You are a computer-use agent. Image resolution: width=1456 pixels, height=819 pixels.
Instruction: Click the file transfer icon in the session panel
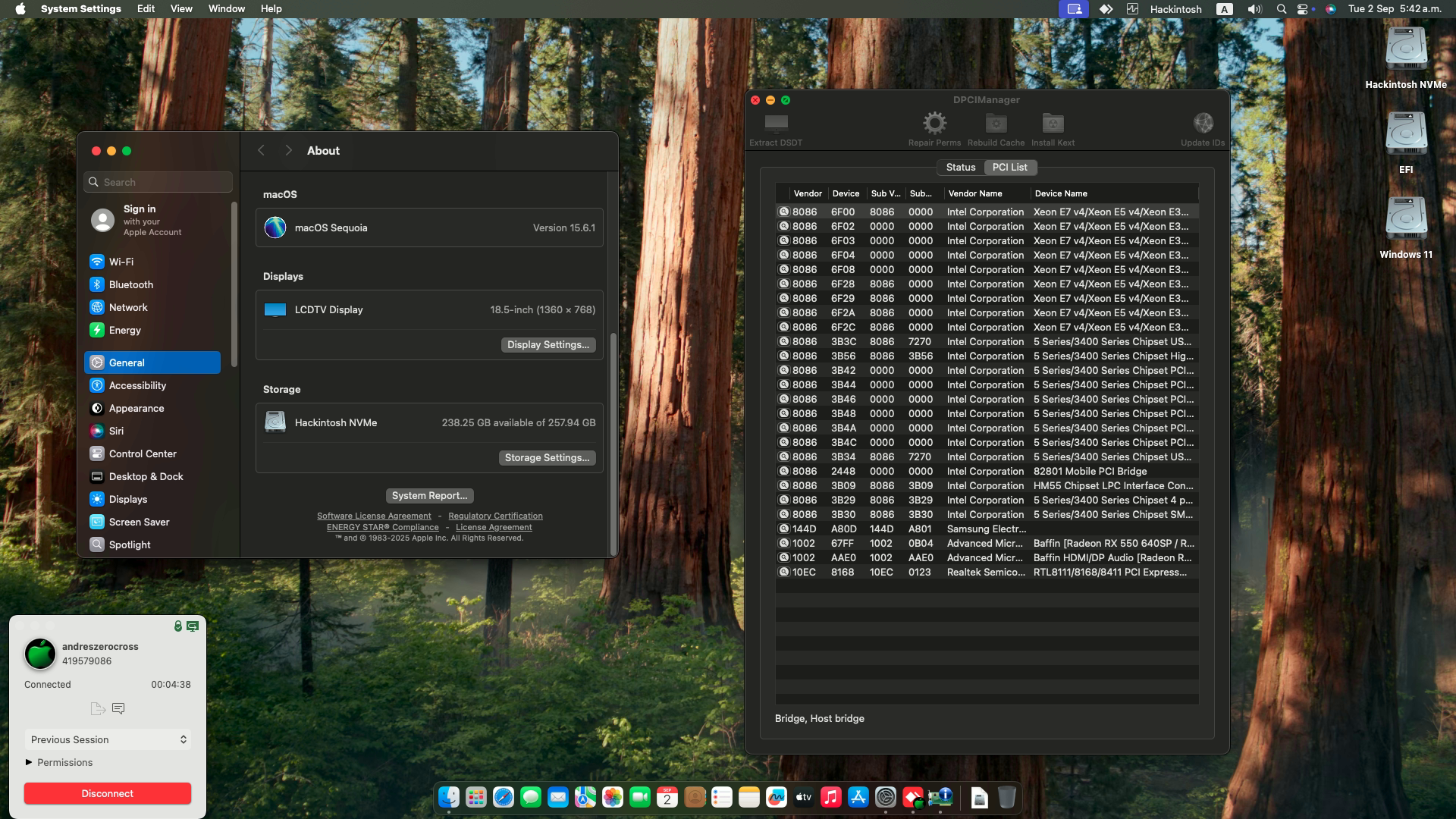[98, 708]
